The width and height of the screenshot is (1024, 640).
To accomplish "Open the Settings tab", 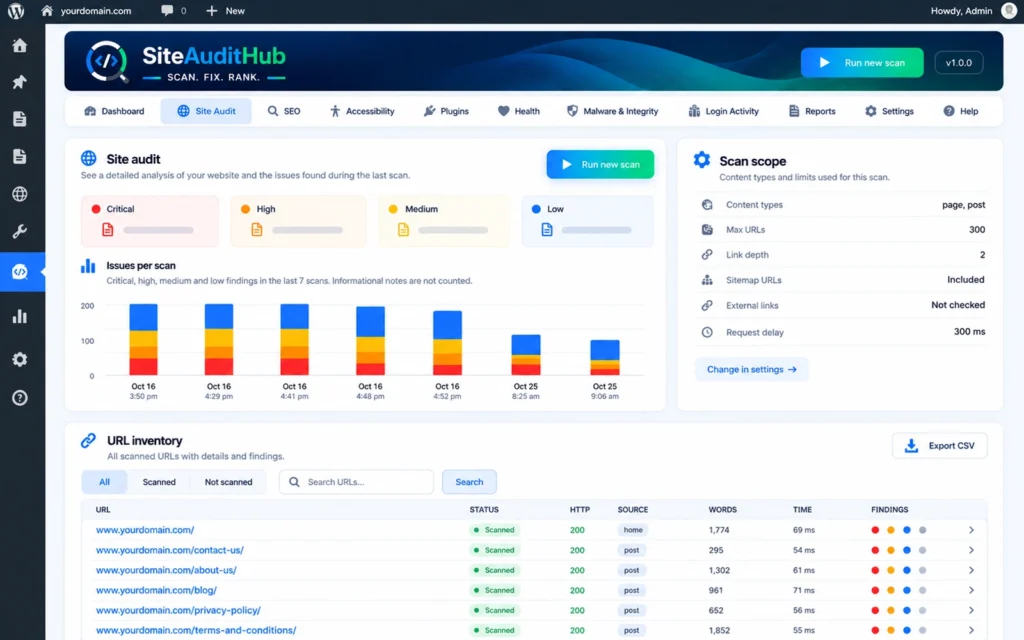I will point(889,111).
